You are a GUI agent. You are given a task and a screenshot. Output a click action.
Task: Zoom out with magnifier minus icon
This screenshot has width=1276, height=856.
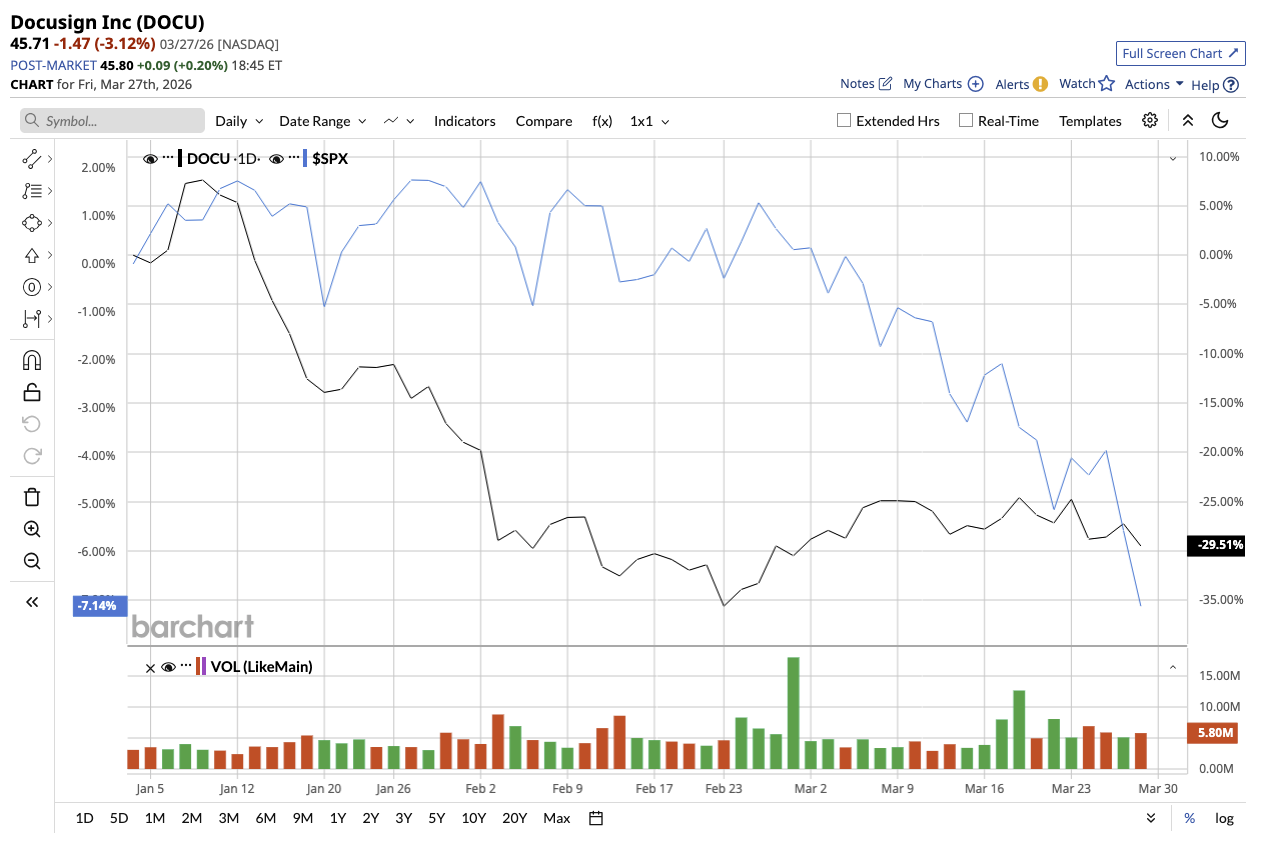(32, 561)
